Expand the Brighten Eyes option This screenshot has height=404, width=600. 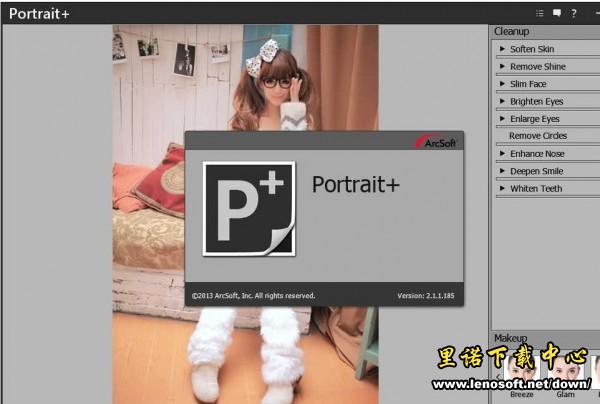(x=502, y=101)
